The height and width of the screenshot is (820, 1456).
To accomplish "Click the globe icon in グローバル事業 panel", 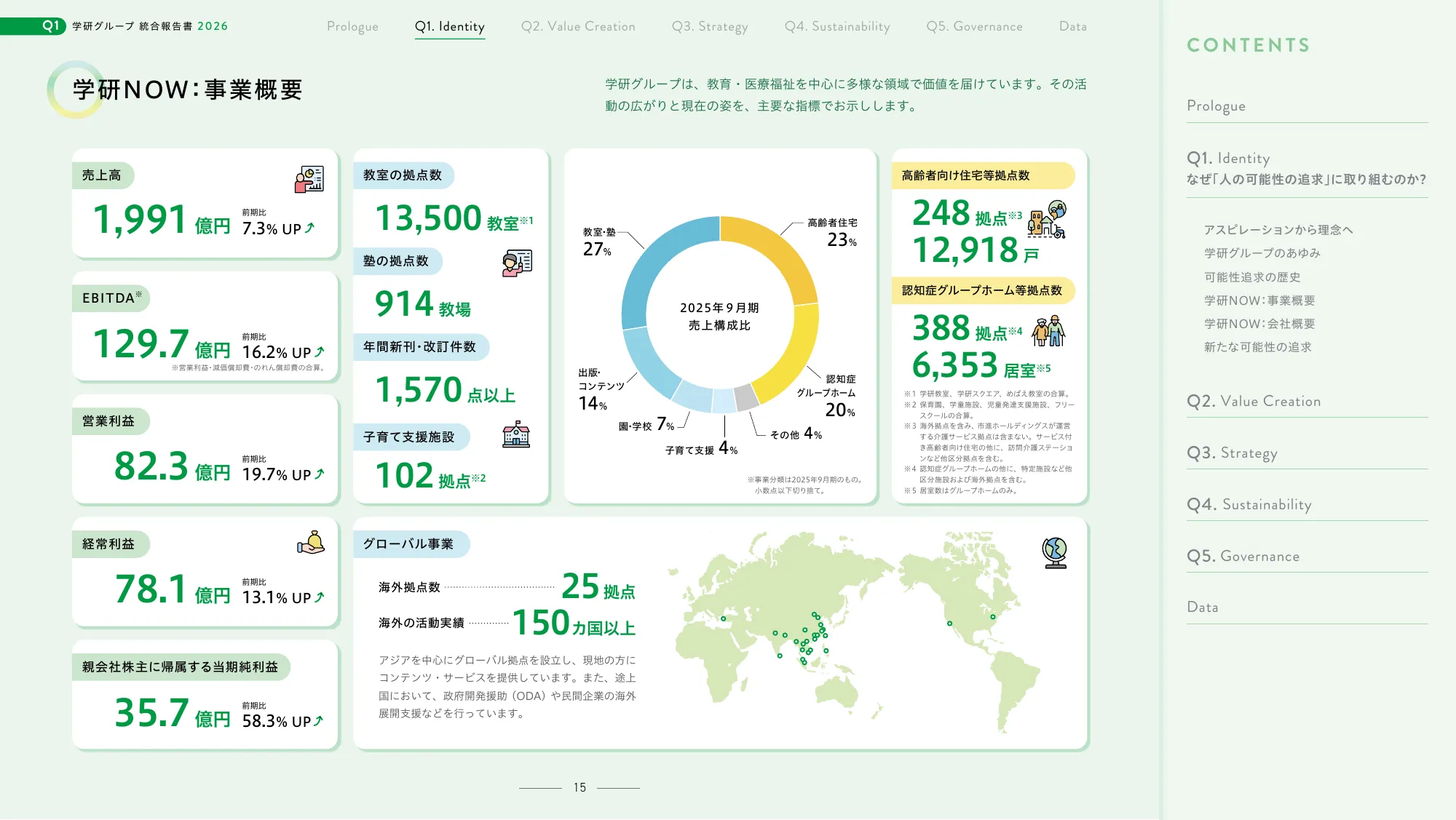I will [x=1054, y=553].
